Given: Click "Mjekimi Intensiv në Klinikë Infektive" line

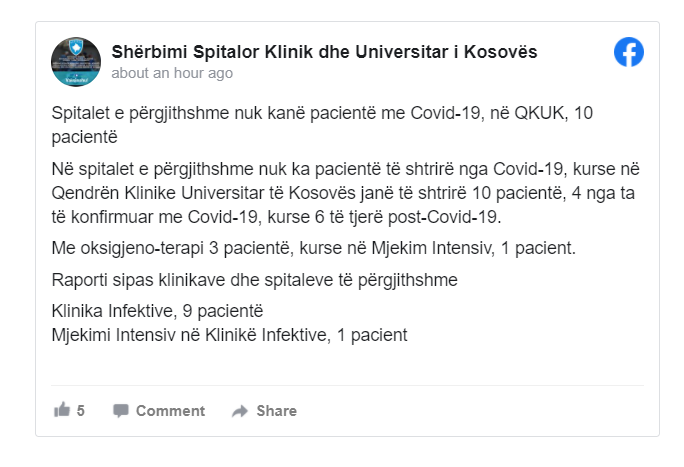Looking at the screenshot, I should coord(230,334).
